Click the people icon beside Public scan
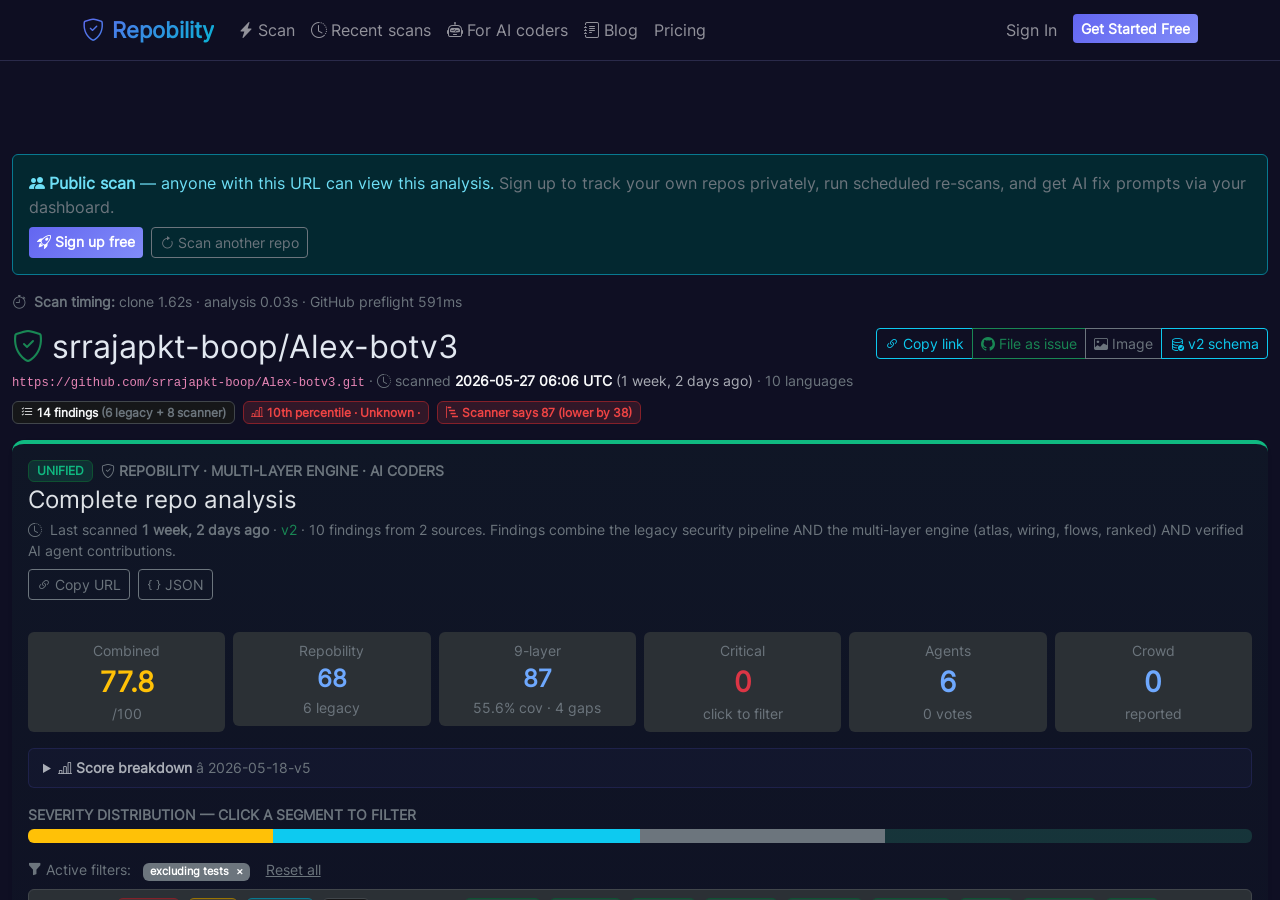 [x=37, y=183]
